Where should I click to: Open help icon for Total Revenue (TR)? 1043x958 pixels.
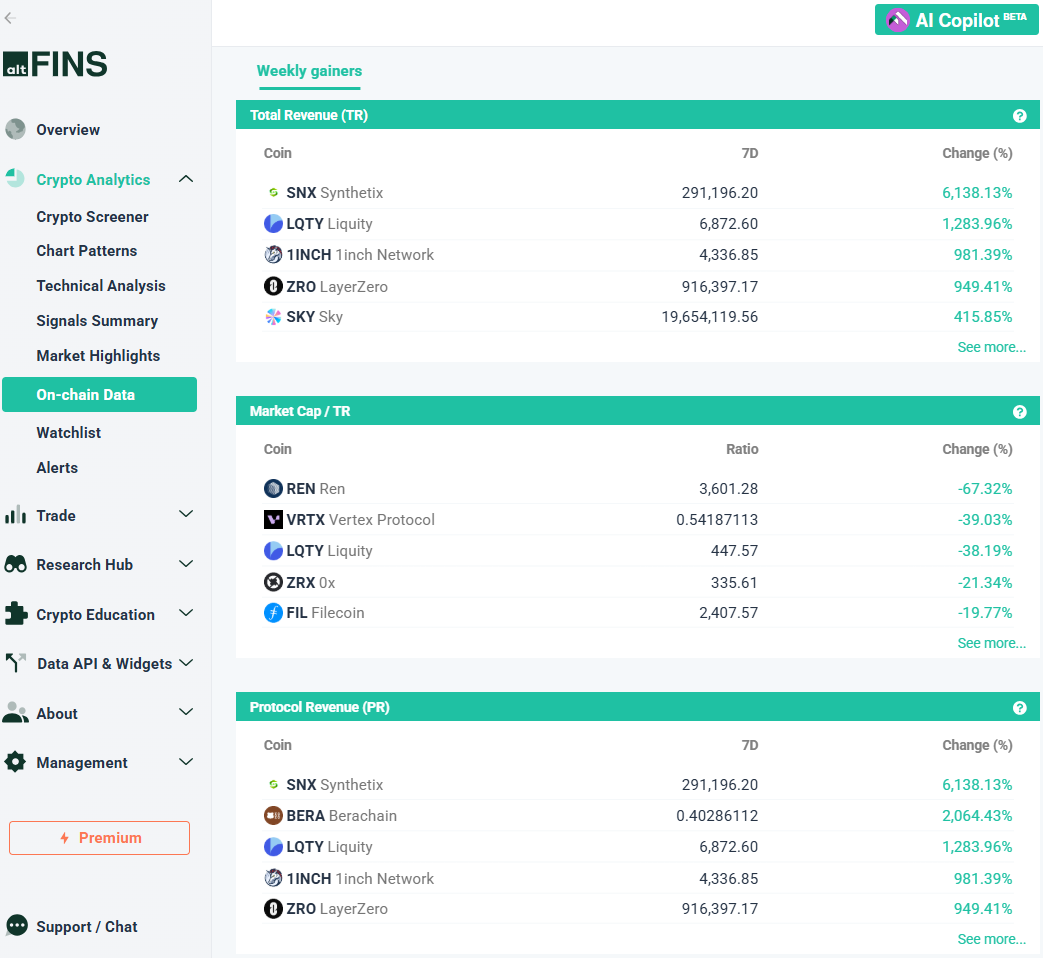coord(1019,116)
